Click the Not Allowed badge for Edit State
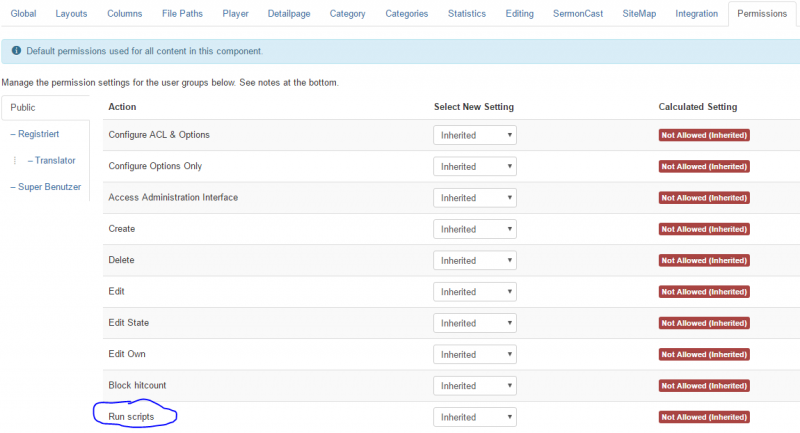Viewport: 800px width, 433px height. coord(704,323)
